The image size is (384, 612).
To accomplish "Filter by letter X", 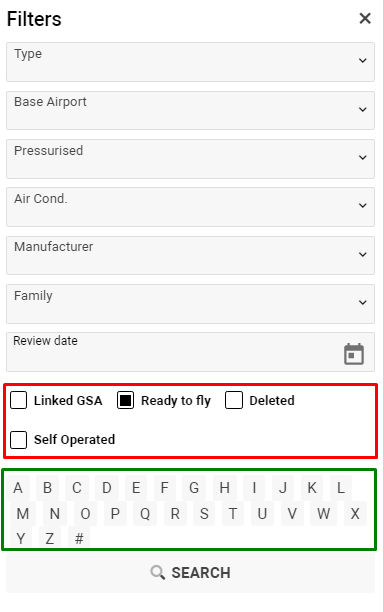I will [355, 514].
